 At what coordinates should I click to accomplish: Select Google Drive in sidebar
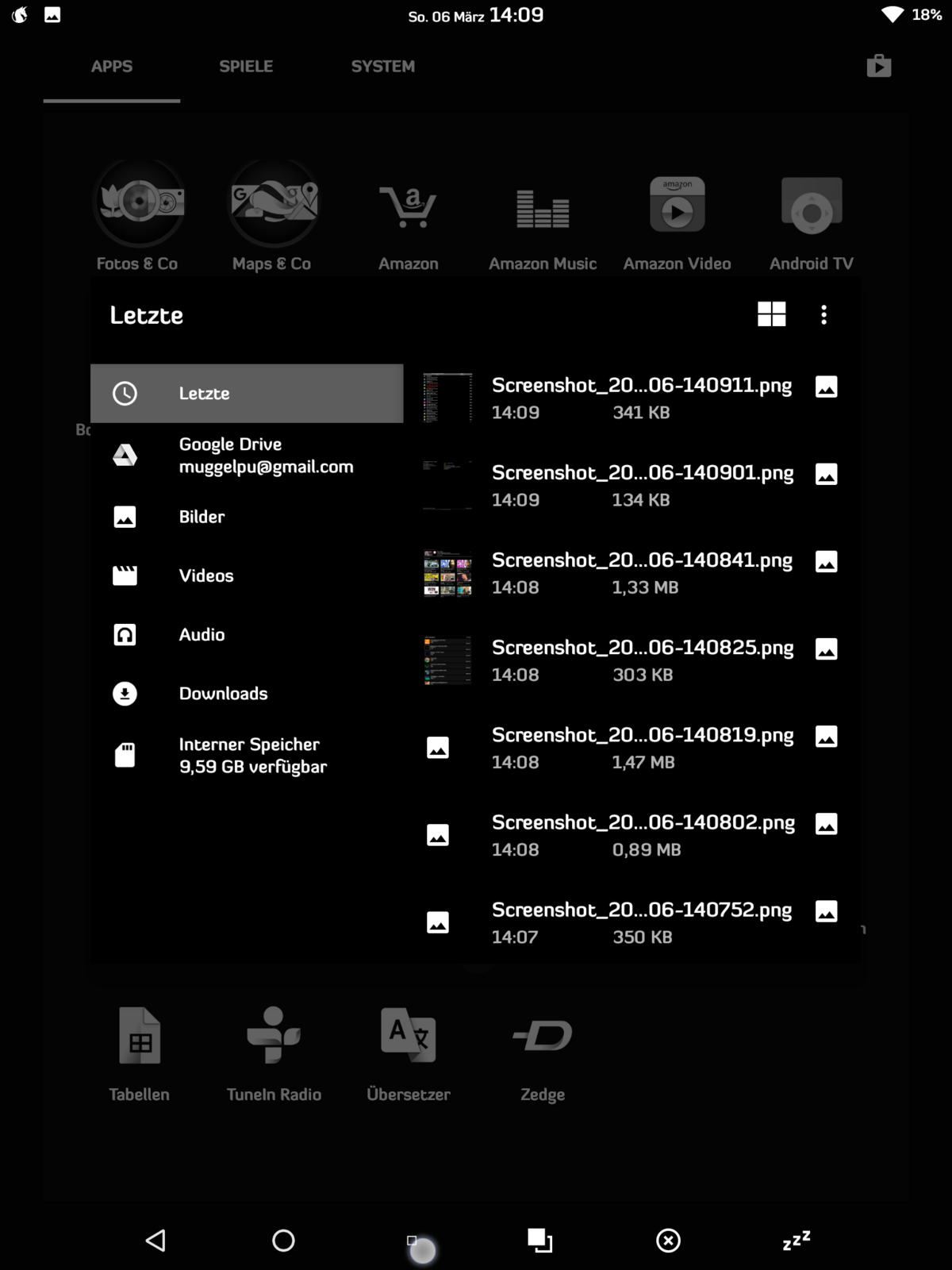coord(247,455)
